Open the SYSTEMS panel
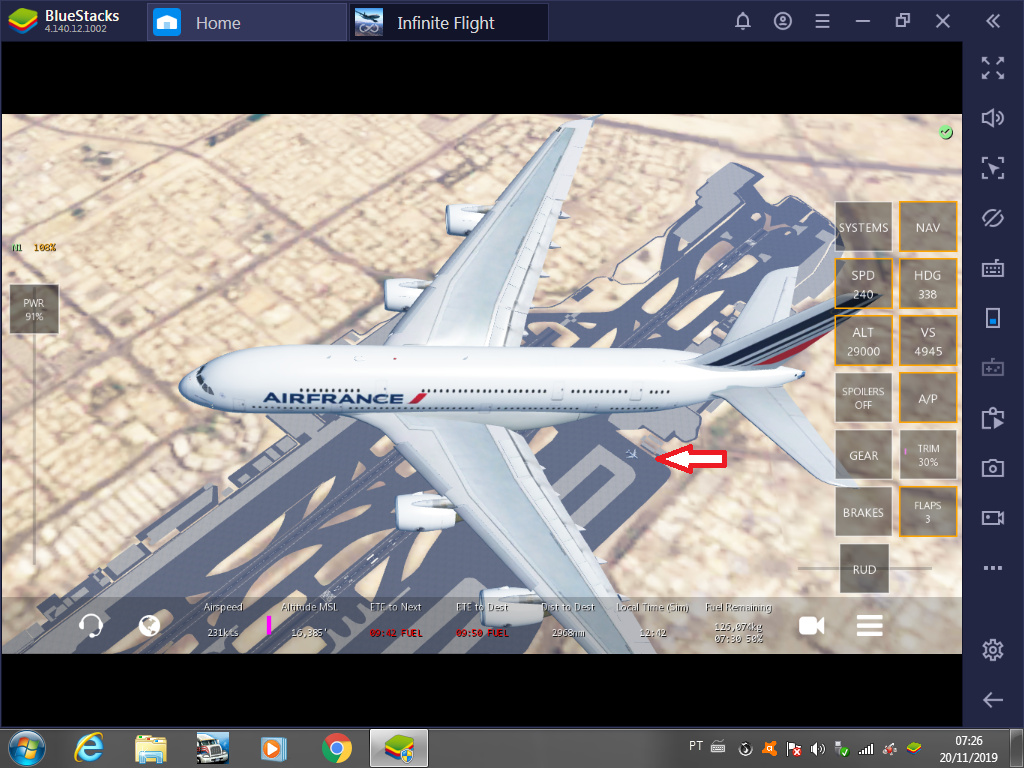This screenshot has height=768, width=1024. pos(863,227)
